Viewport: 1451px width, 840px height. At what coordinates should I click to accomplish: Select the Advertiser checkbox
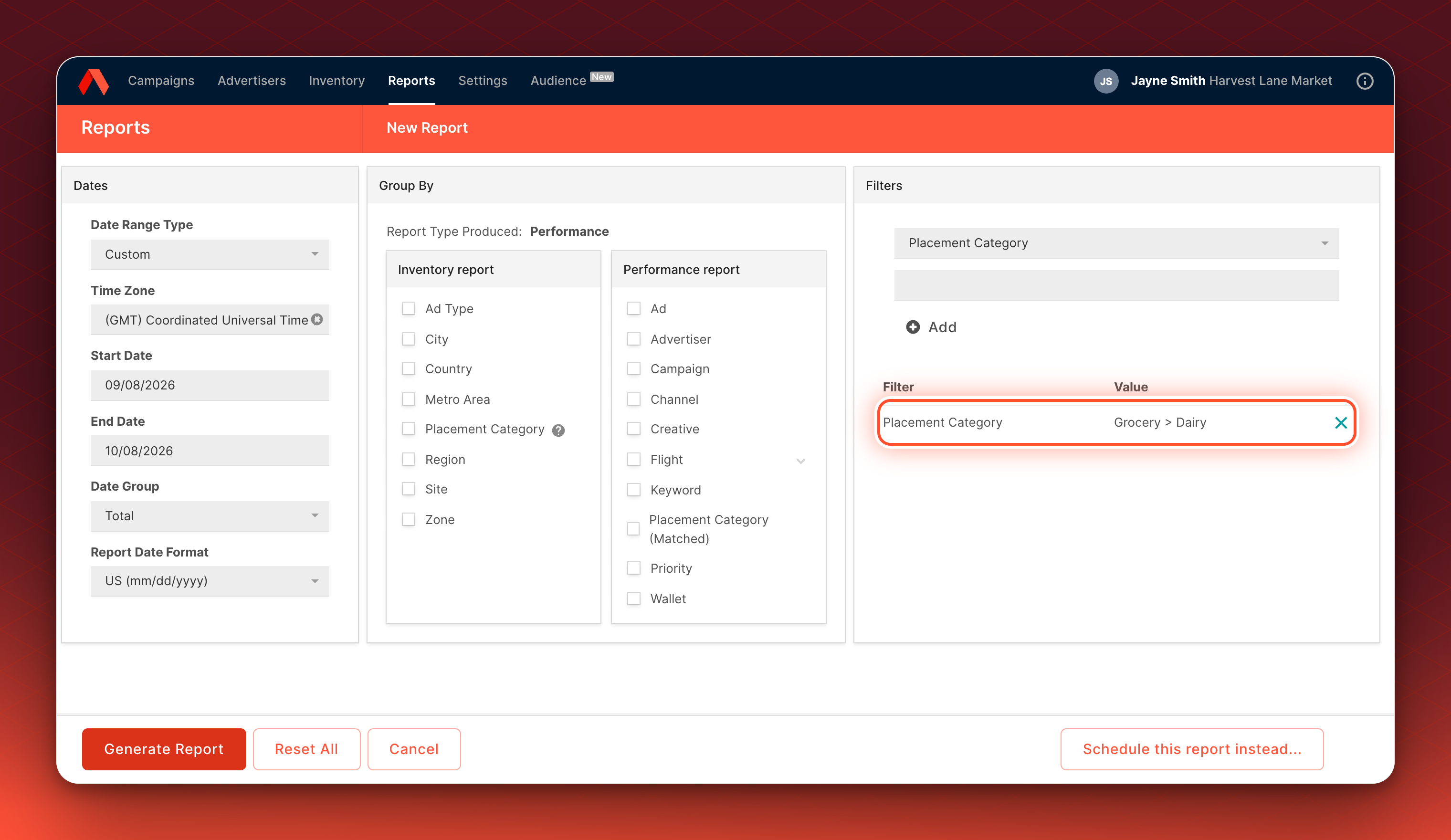(x=633, y=339)
